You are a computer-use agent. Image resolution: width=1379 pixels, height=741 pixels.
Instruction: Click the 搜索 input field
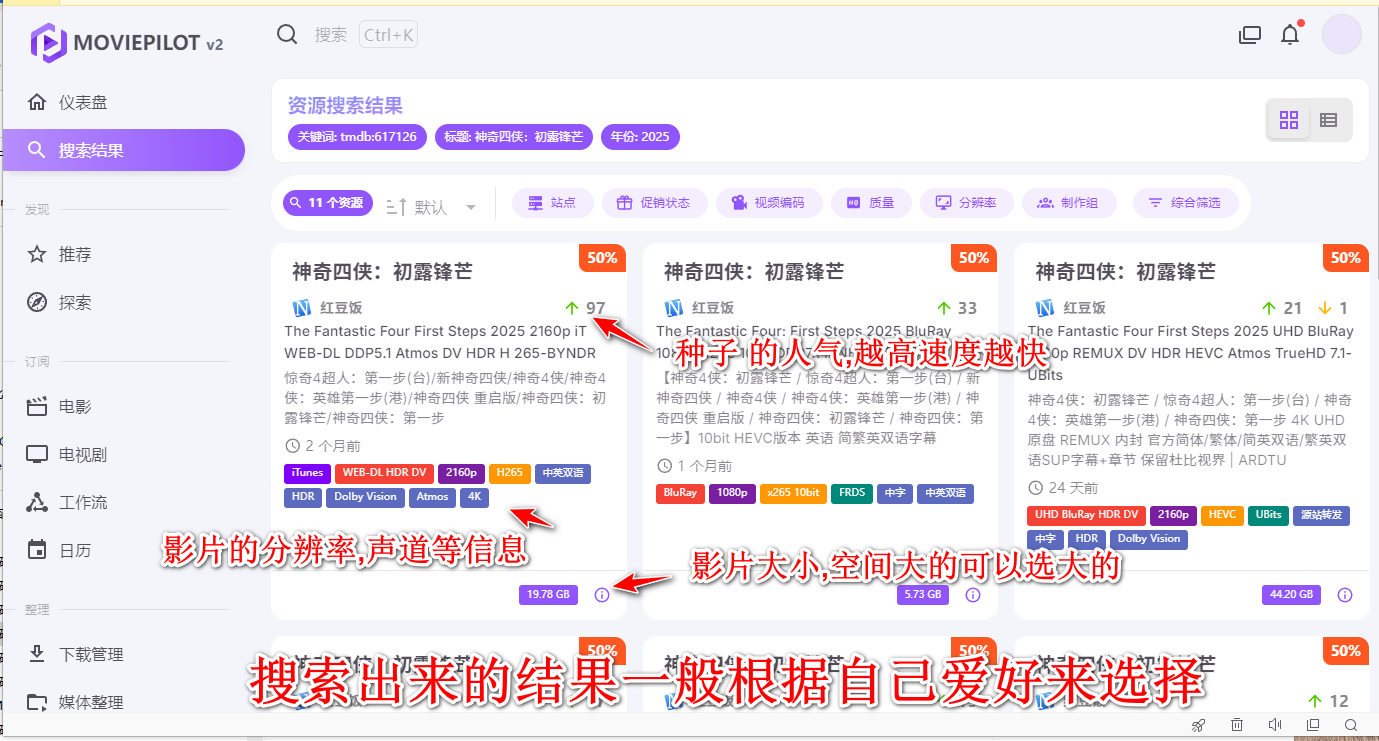click(331, 35)
